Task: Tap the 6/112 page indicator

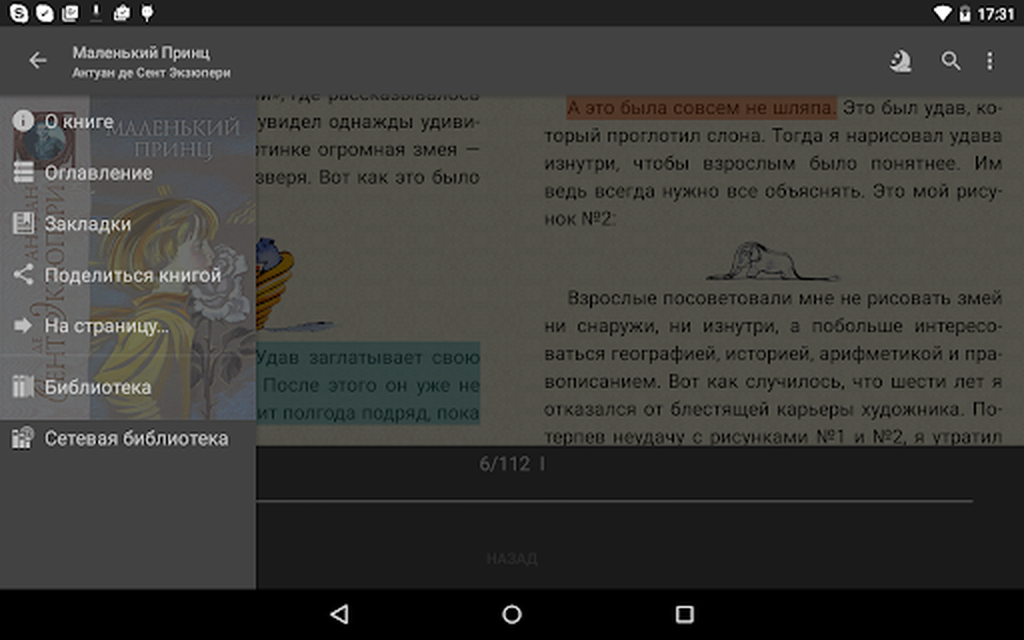Action: (505, 464)
